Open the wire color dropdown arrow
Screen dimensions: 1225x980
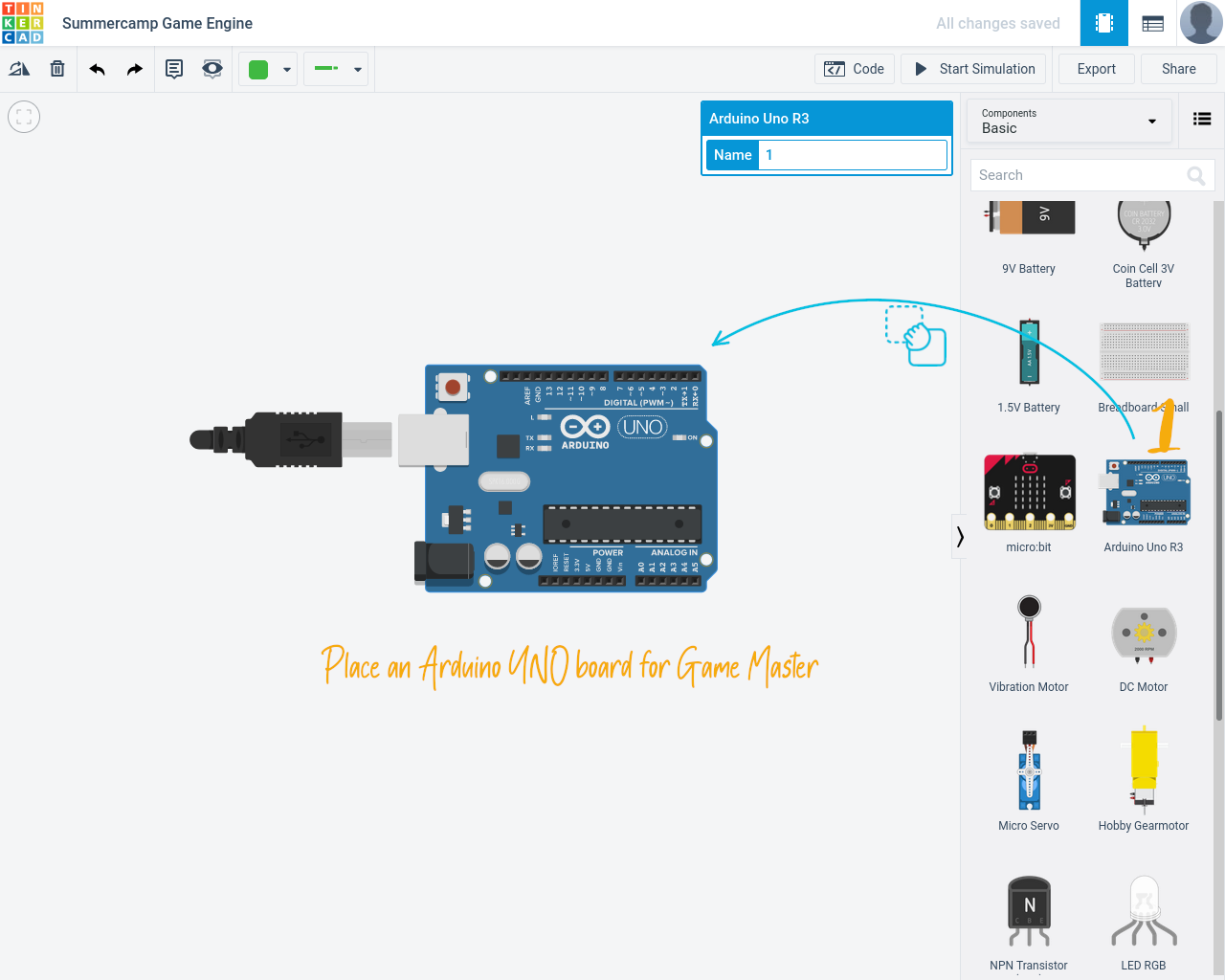pyautogui.click(x=286, y=70)
